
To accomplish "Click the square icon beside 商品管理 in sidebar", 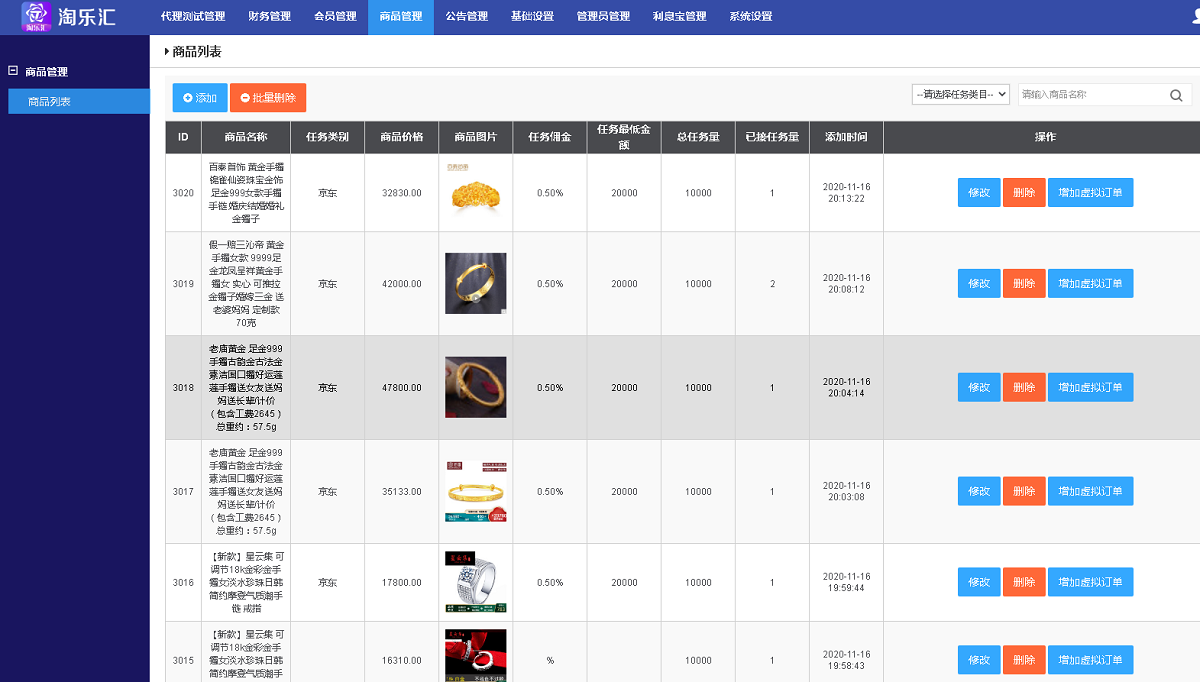I will tap(12, 71).
